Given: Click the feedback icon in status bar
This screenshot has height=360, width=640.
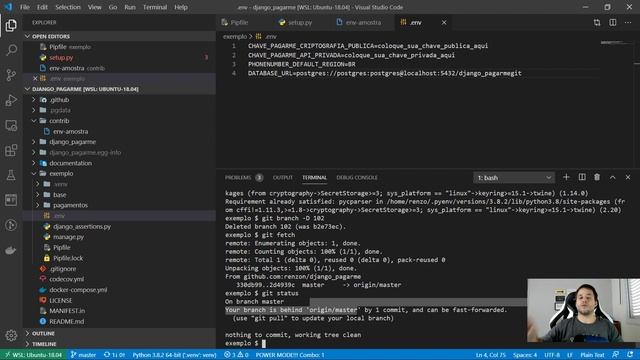Looking at the screenshot, I should click(616, 355).
